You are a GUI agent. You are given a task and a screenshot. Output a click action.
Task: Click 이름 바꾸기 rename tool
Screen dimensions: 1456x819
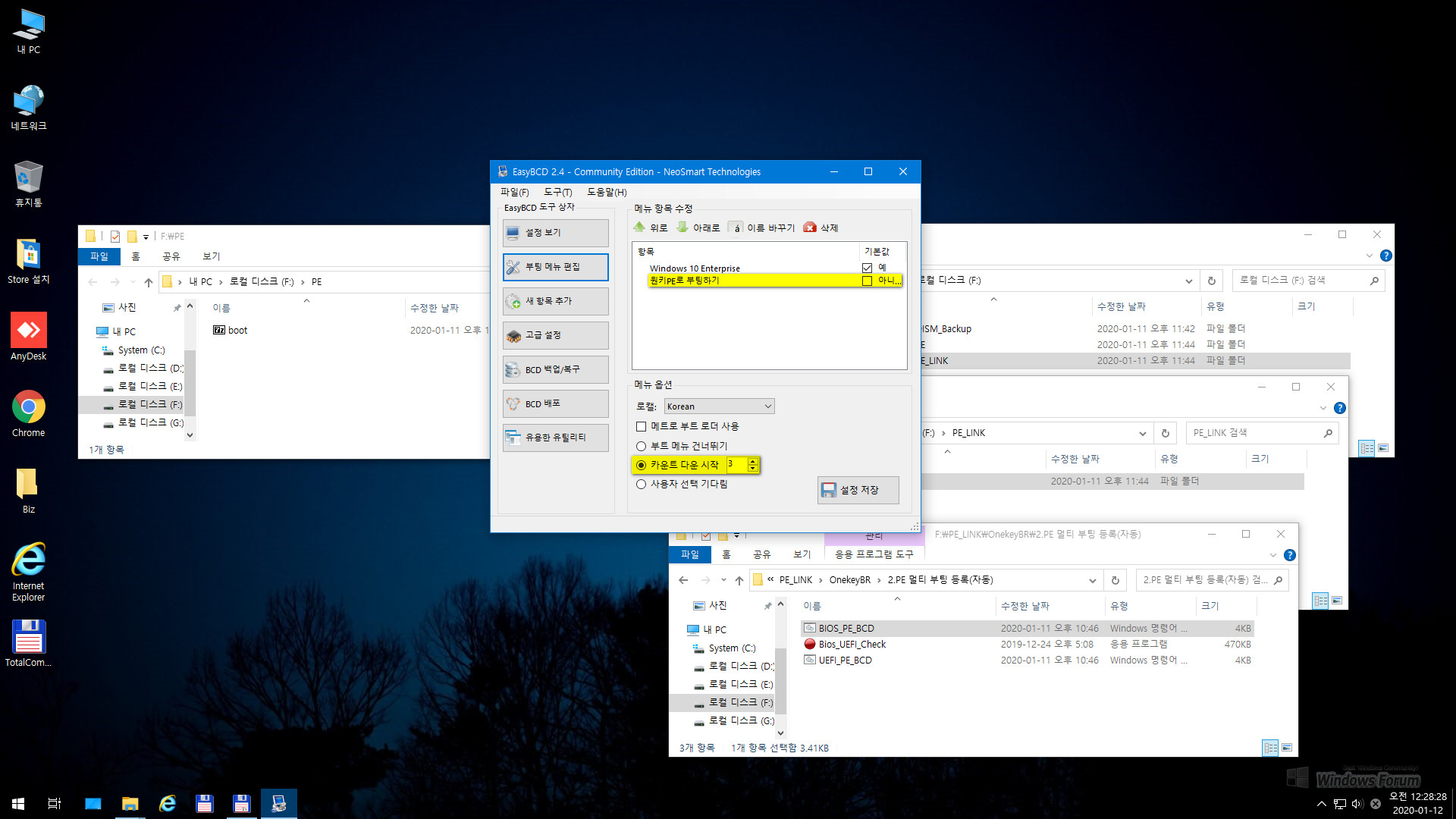(x=762, y=227)
